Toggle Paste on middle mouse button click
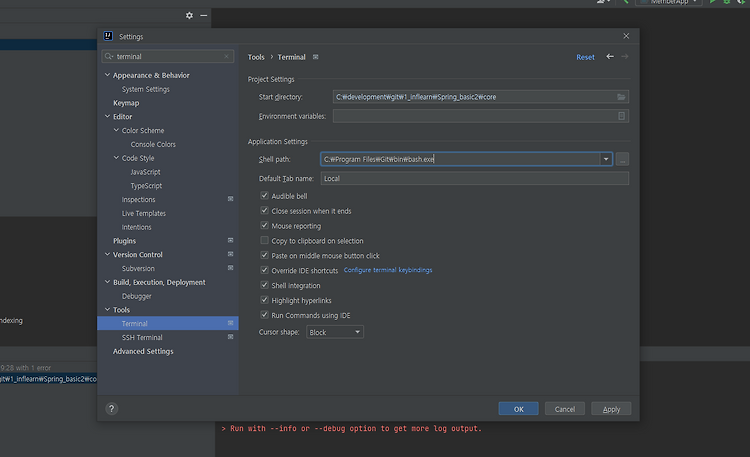This screenshot has width=750, height=457. pos(265,255)
